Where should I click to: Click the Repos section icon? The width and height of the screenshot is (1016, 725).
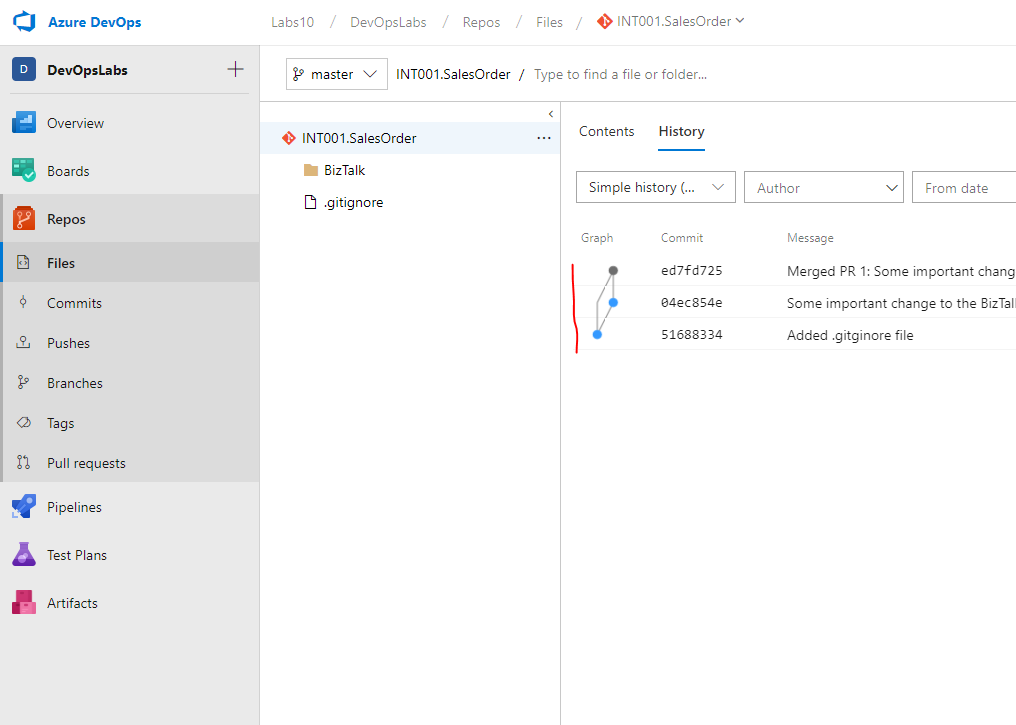coord(24,219)
